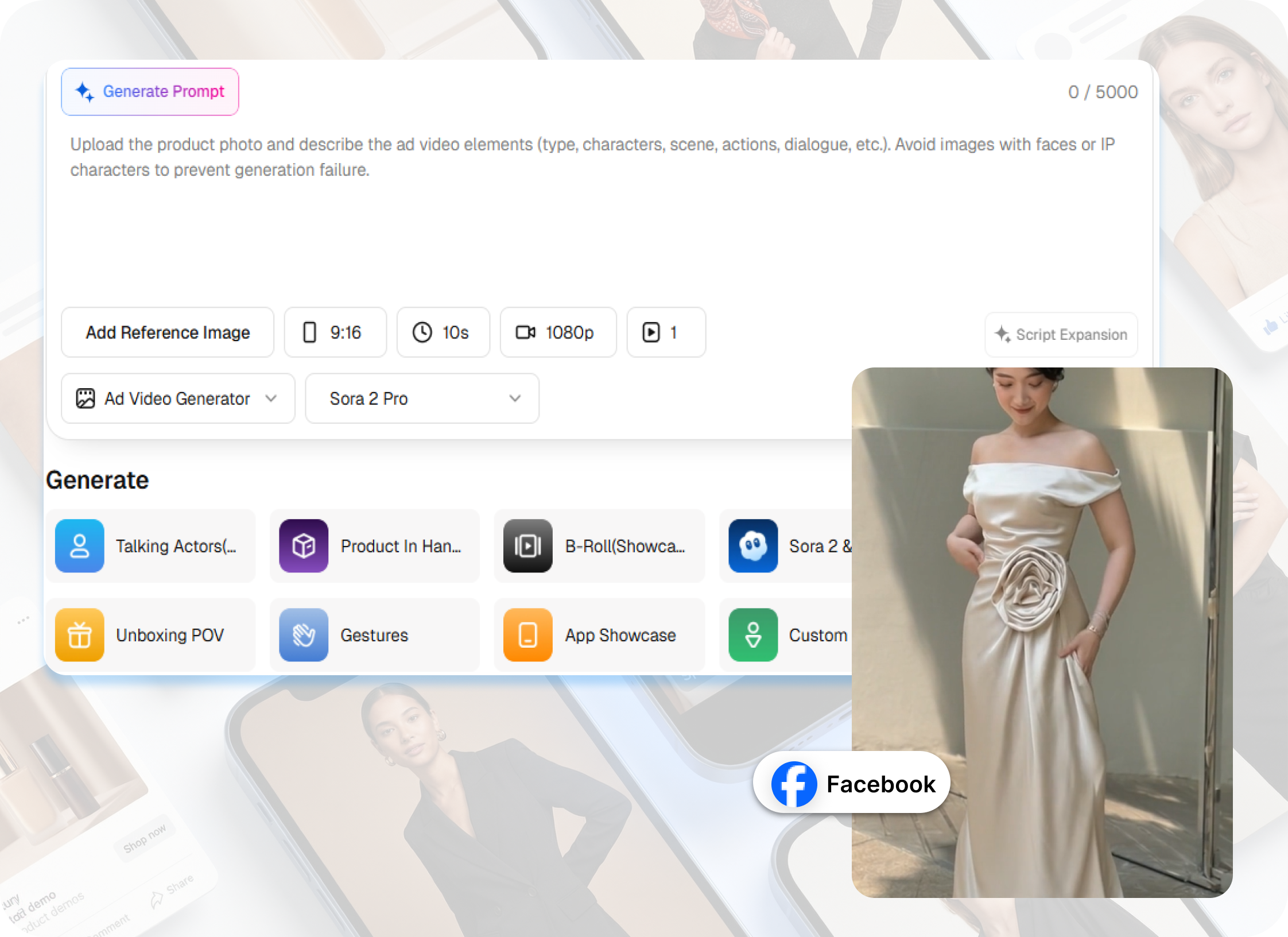Image resolution: width=1288 pixels, height=937 pixels.
Task: Select the Talking Actors template
Action: (151, 546)
